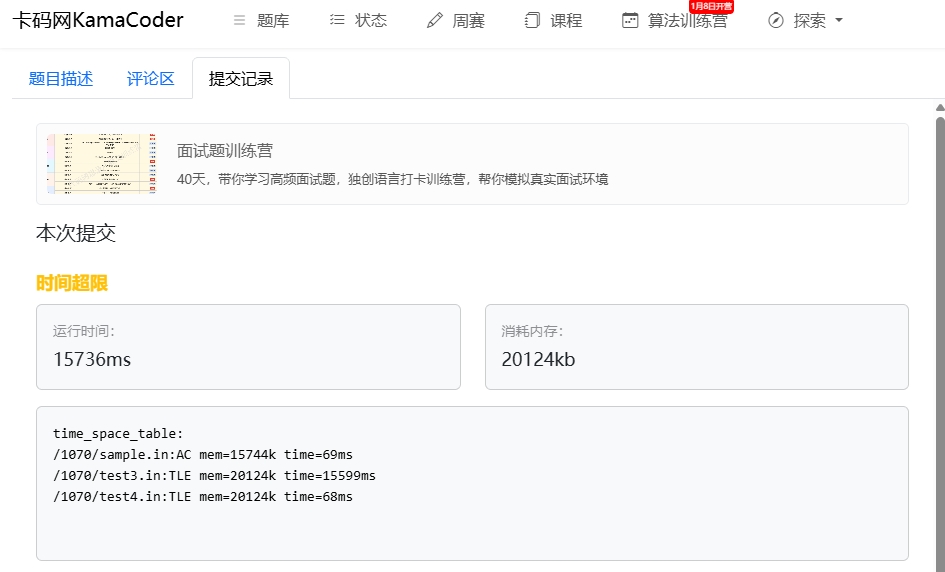Click the 算法训练营 calendar icon
The image size is (945, 572).
630,20
